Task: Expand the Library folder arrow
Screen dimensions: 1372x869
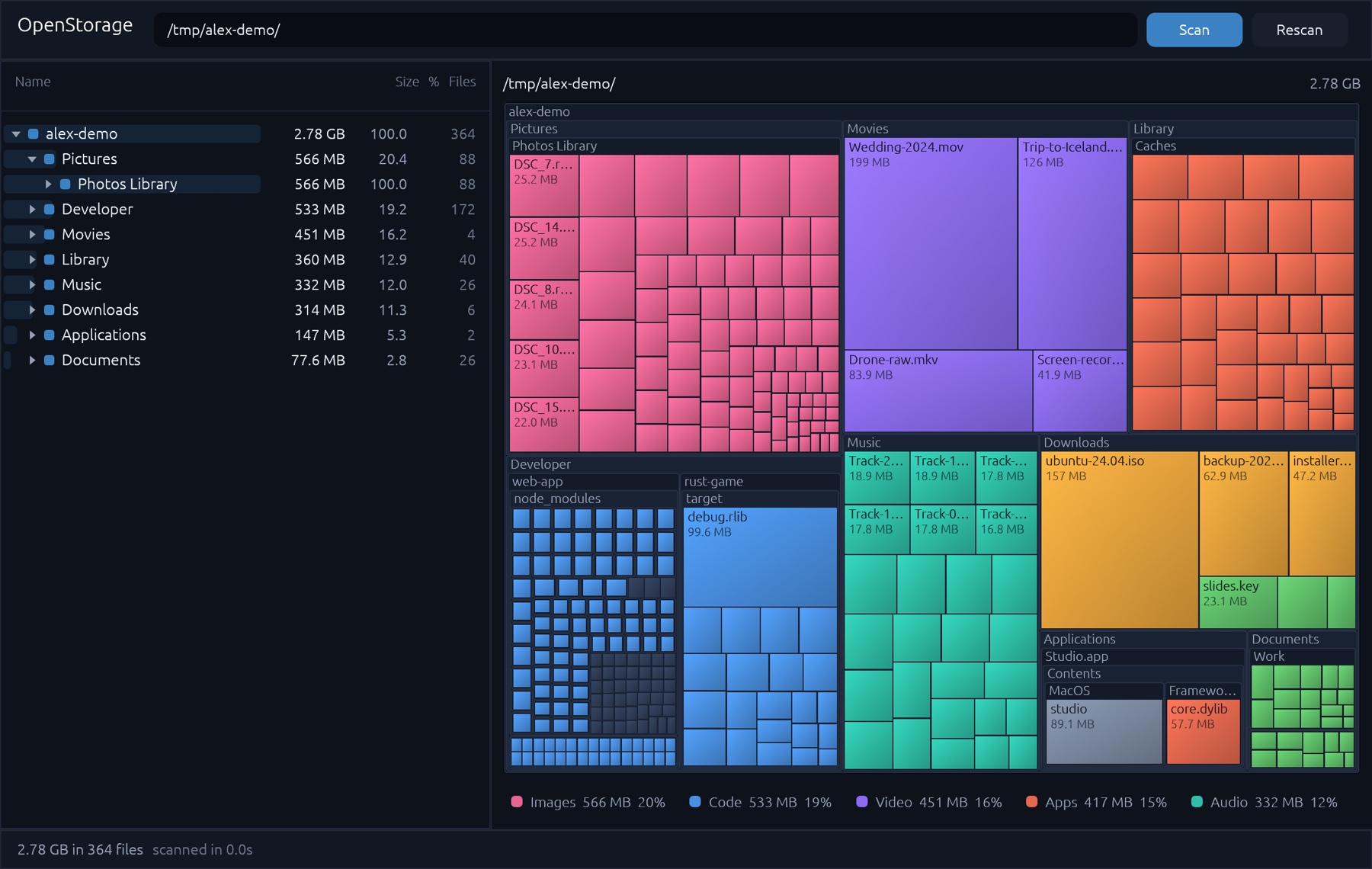Action: [x=32, y=260]
